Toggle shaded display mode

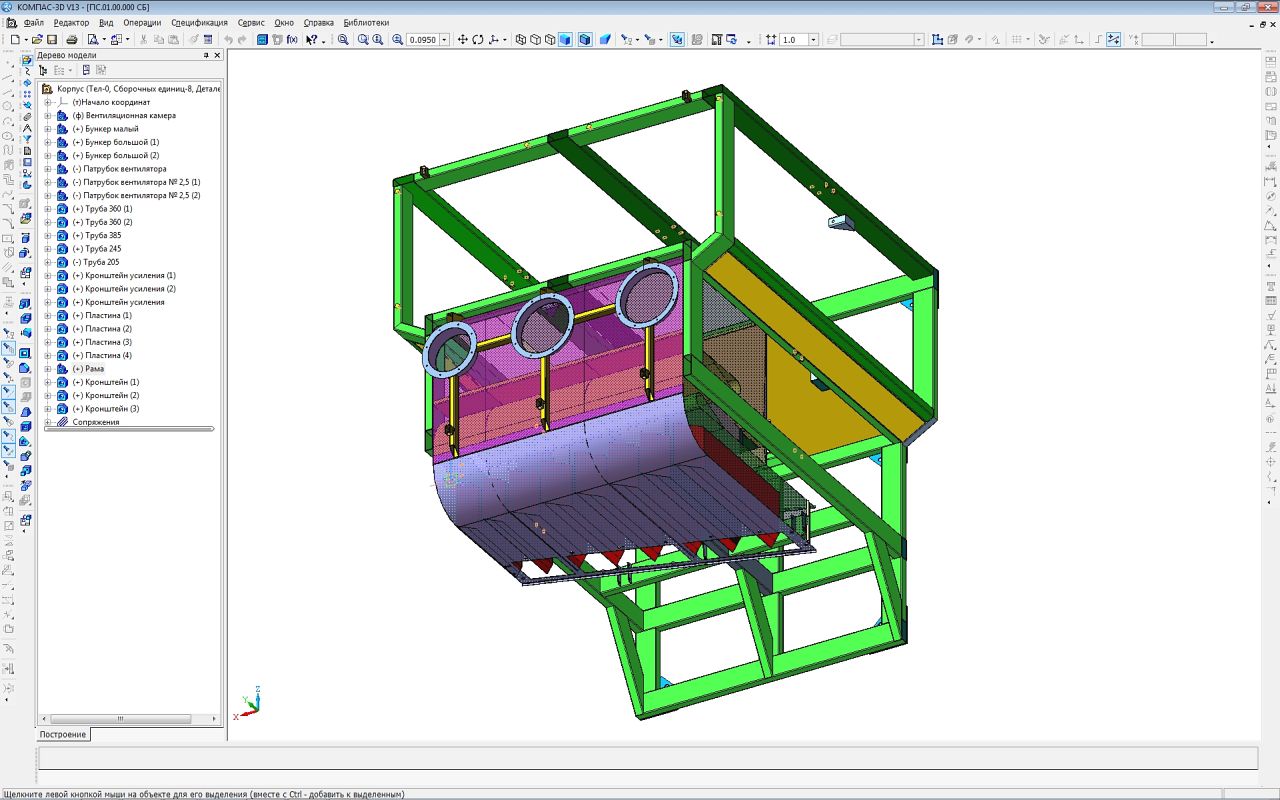(x=565, y=40)
